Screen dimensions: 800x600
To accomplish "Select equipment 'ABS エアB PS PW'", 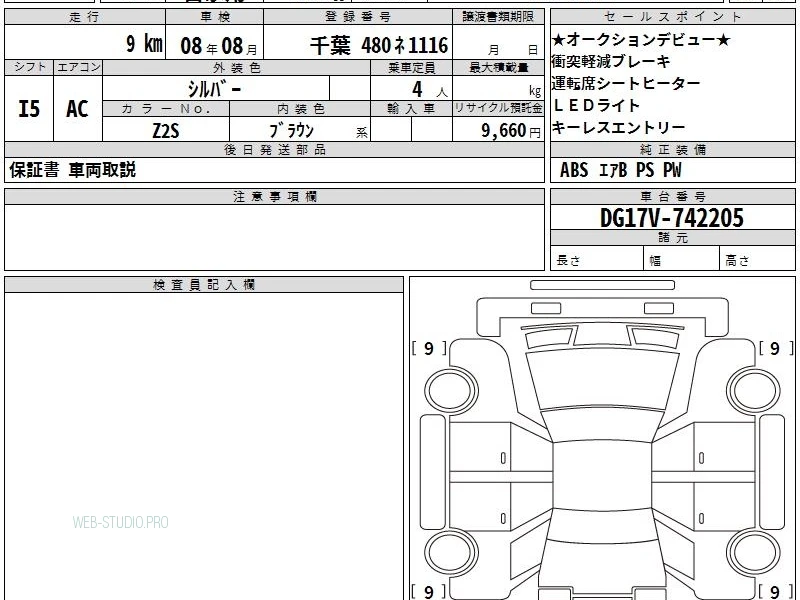I will click(x=620, y=170).
